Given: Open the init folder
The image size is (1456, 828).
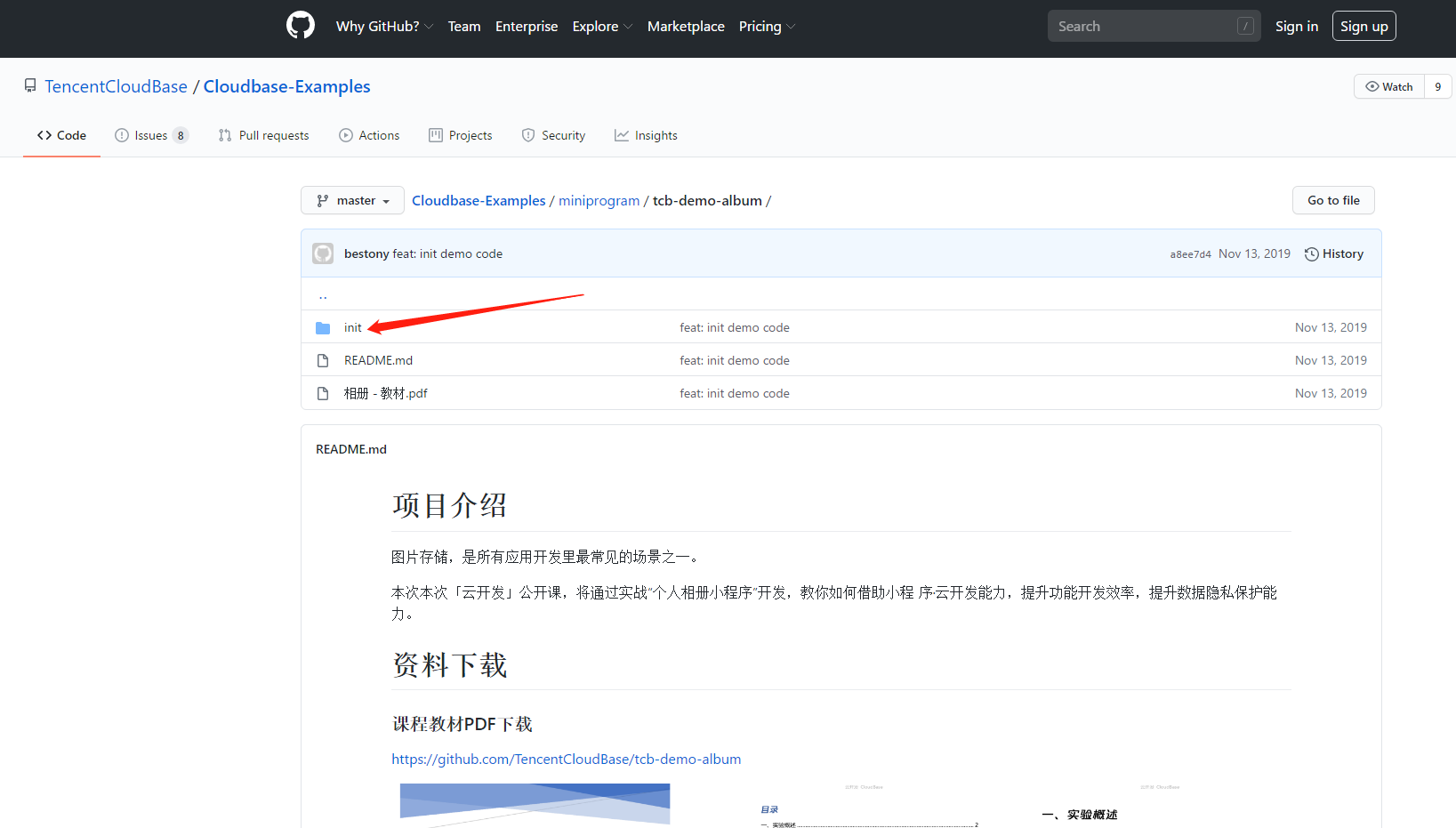Looking at the screenshot, I should click(353, 327).
